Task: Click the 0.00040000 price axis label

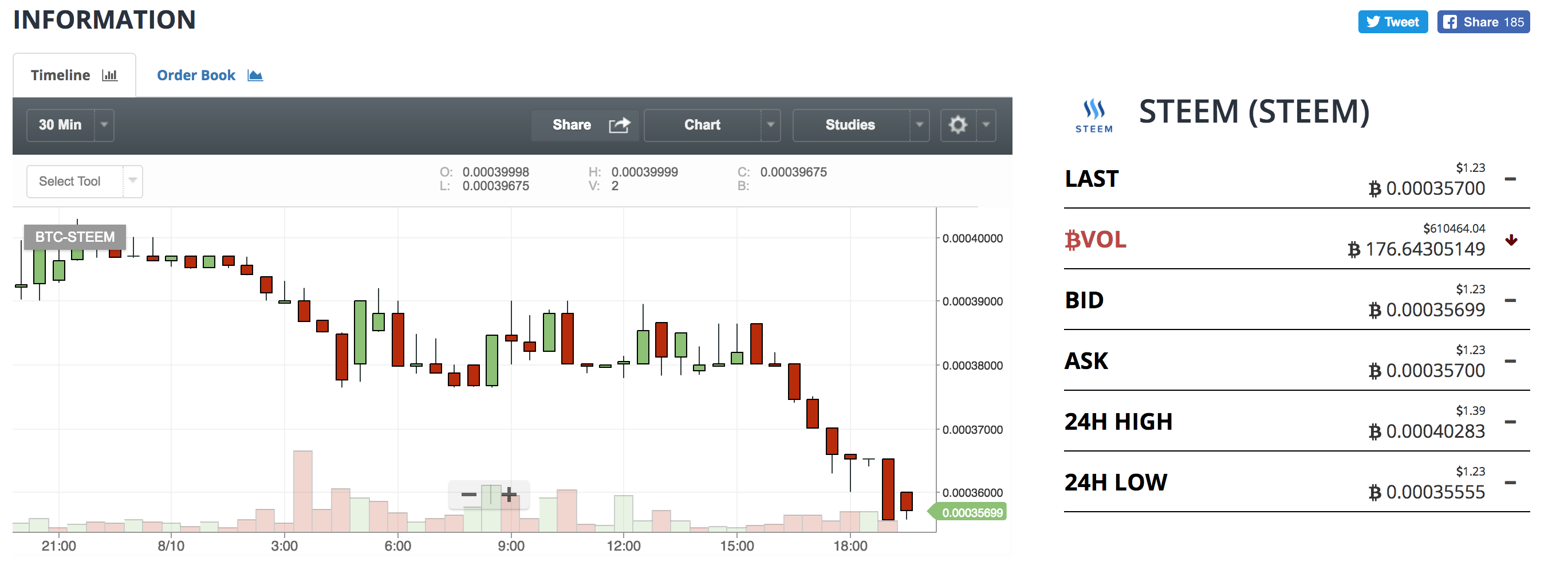Action: tap(972, 239)
